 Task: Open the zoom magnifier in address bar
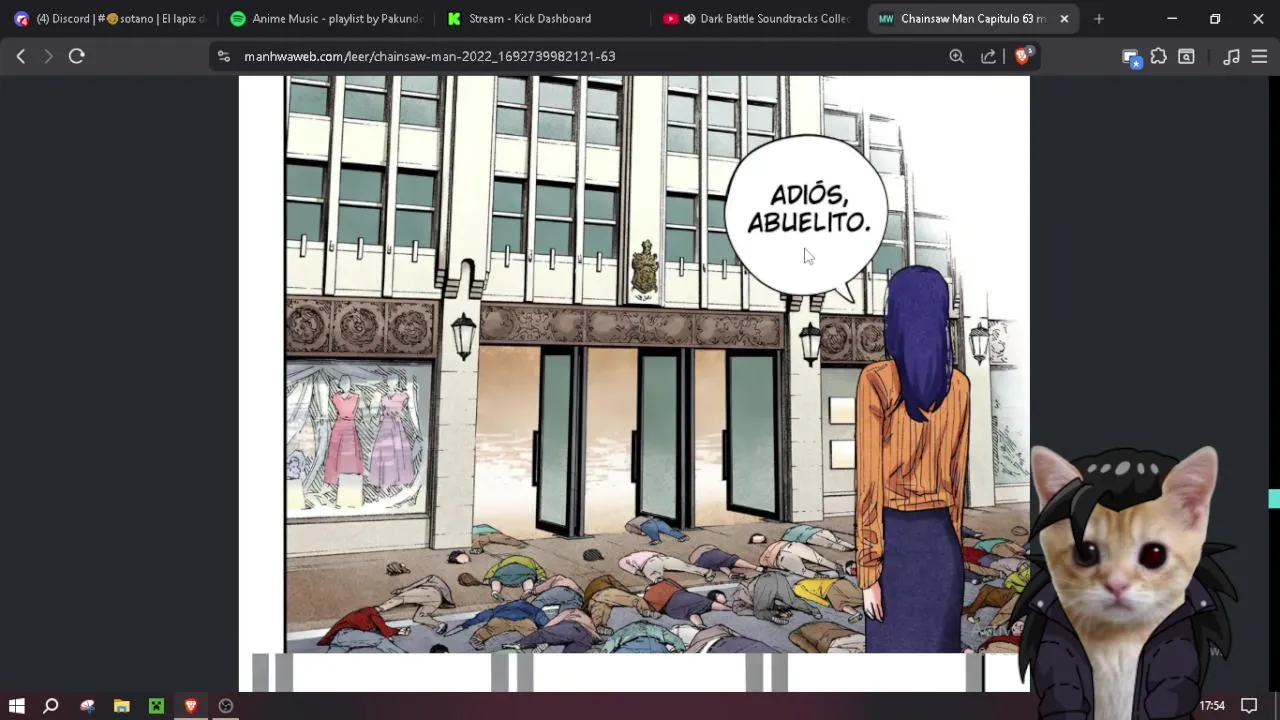[x=956, y=57]
